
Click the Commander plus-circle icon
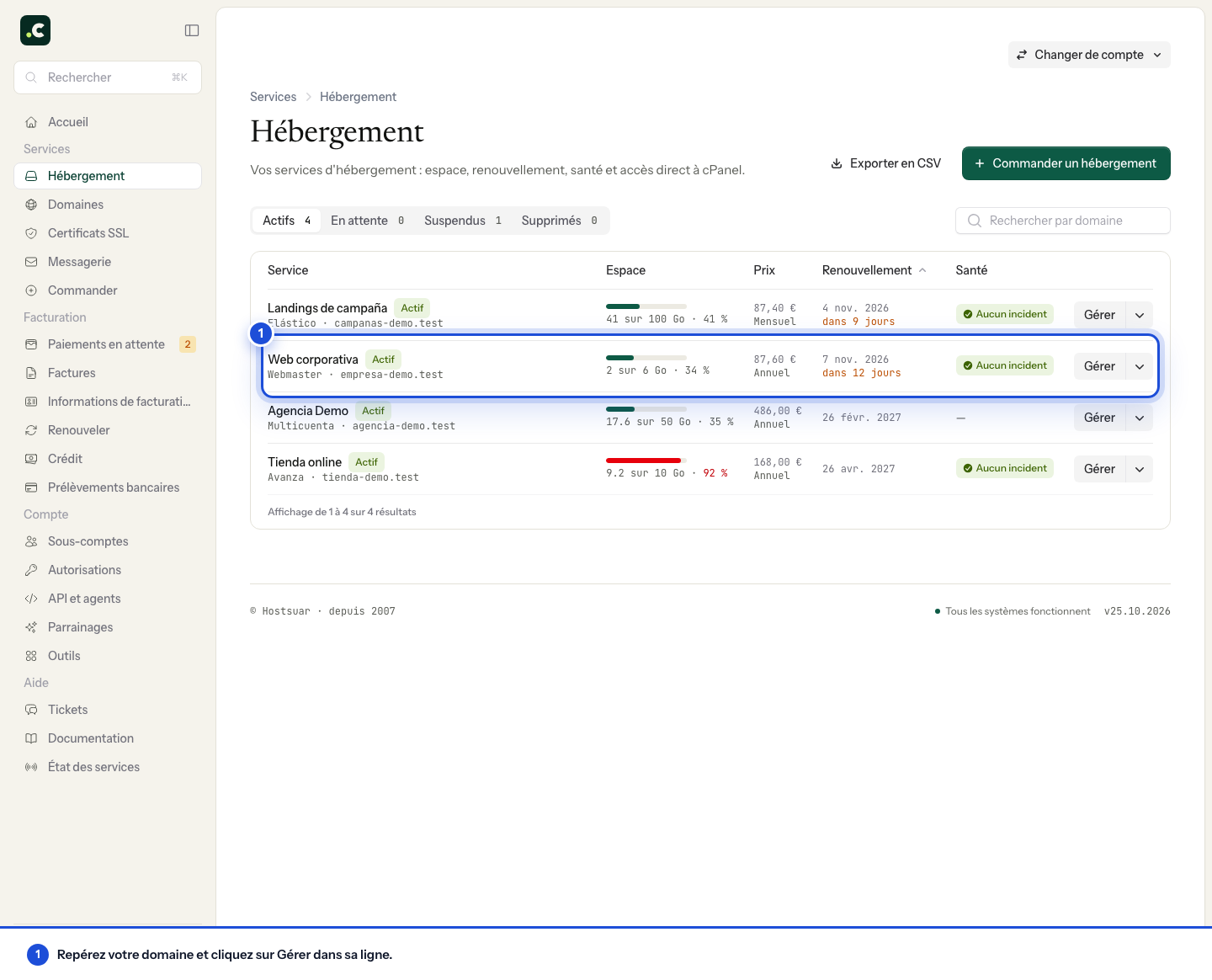tap(31, 290)
